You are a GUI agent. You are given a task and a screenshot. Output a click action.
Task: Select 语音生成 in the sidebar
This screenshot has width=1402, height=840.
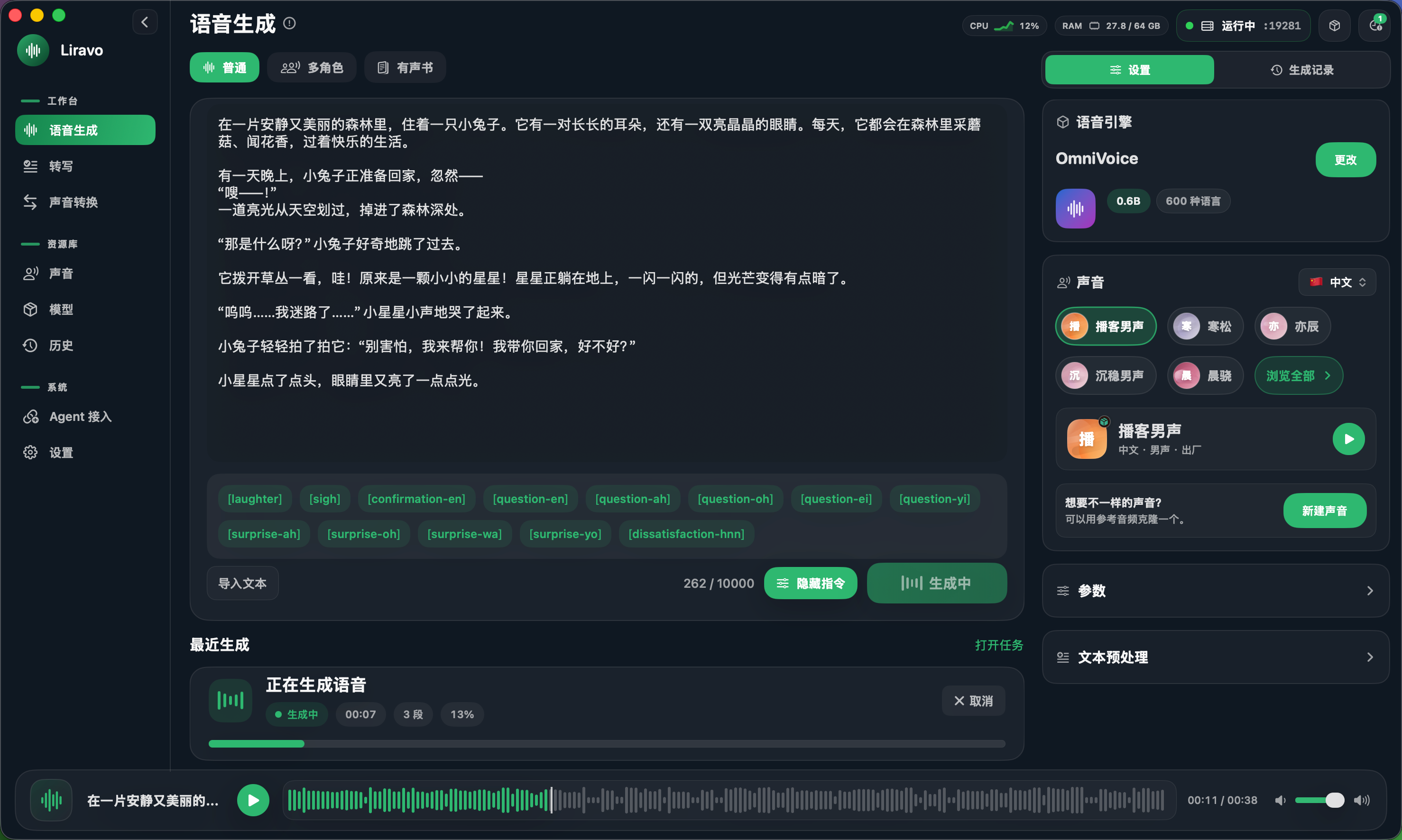[x=85, y=130]
